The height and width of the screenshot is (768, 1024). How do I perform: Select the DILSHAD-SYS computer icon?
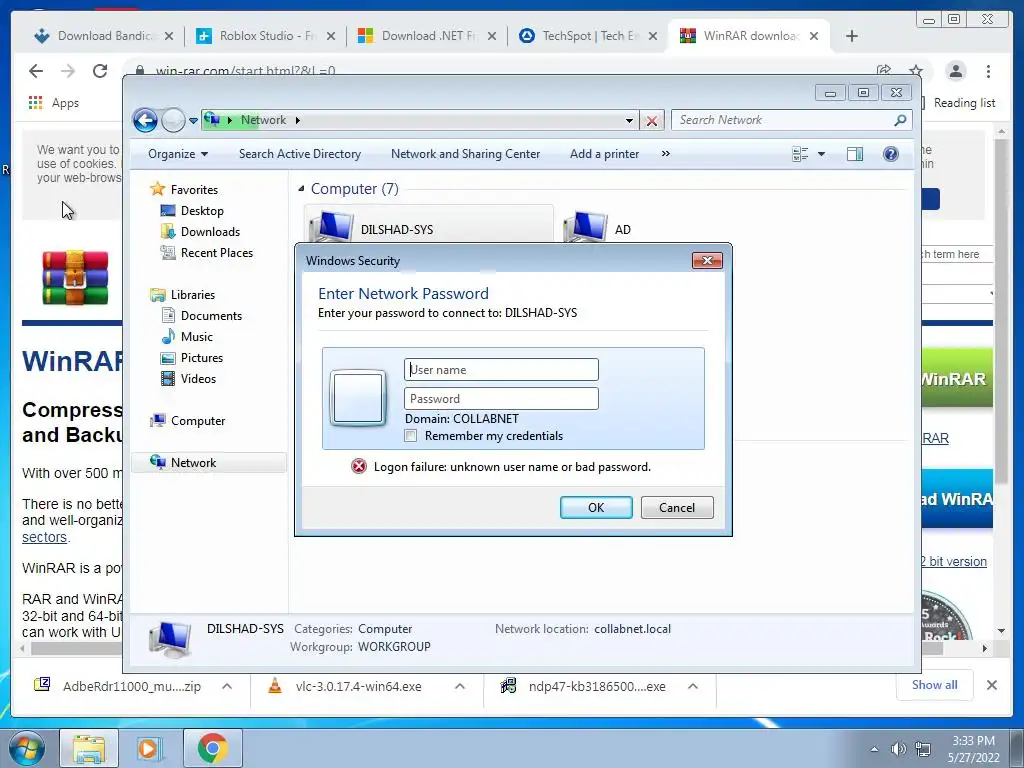coord(331,227)
